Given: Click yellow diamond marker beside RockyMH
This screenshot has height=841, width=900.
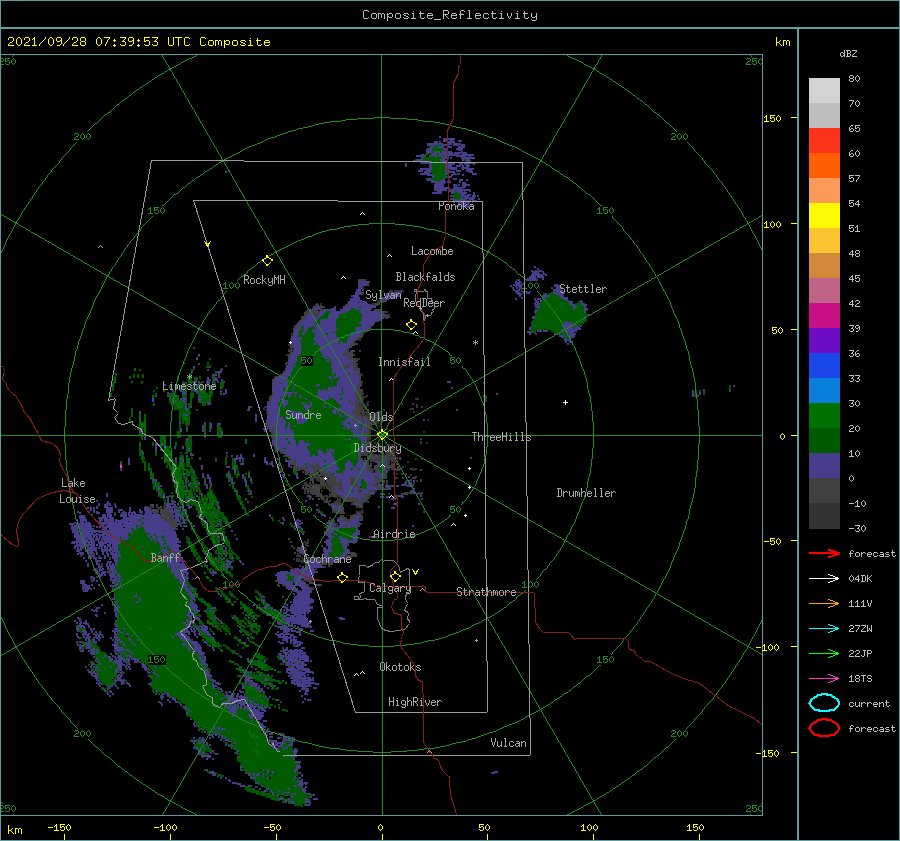Looking at the screenshot, I should pyautogui.click(x=267, y=261).
